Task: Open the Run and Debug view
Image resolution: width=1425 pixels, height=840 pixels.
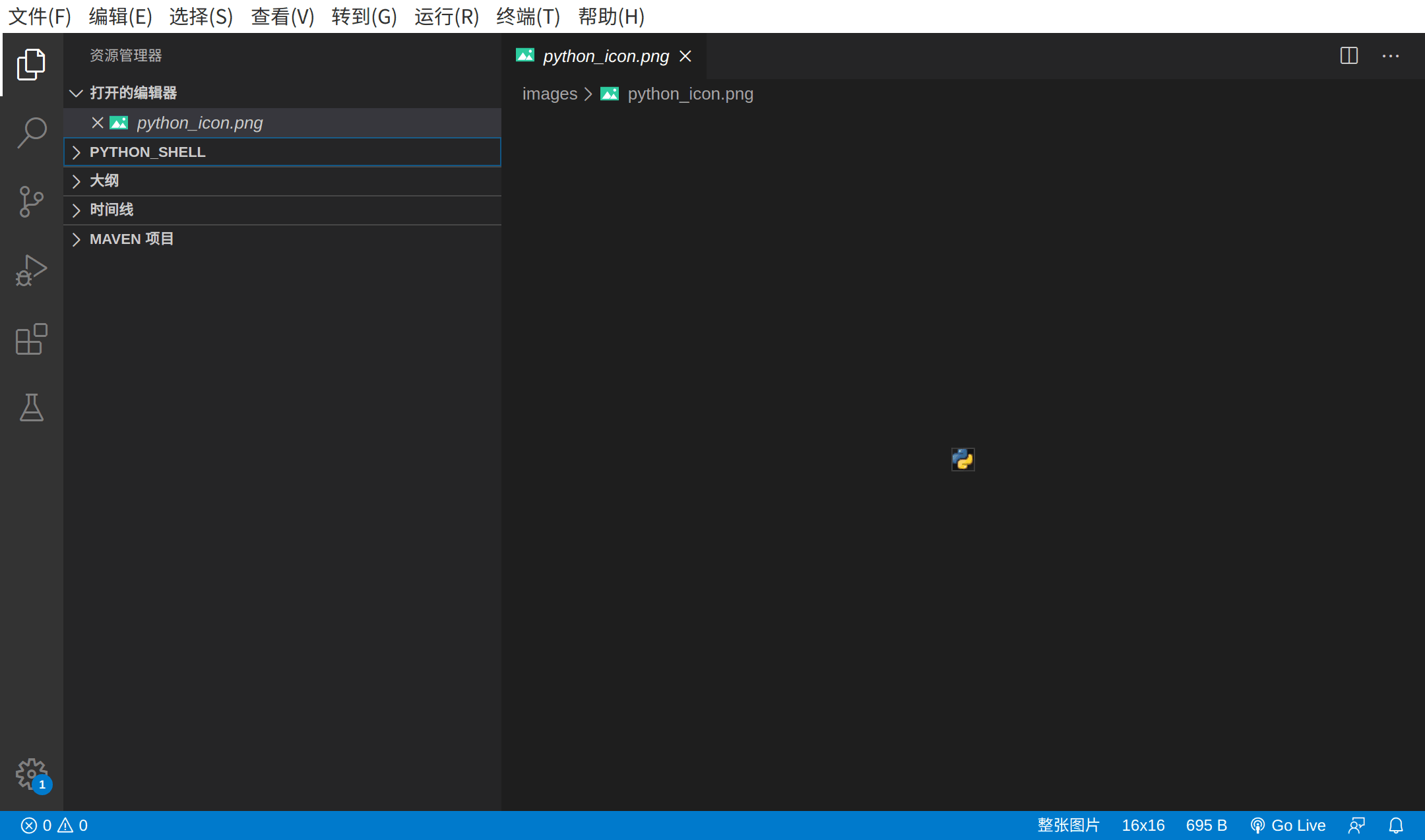Action: [x=31, y=270]
